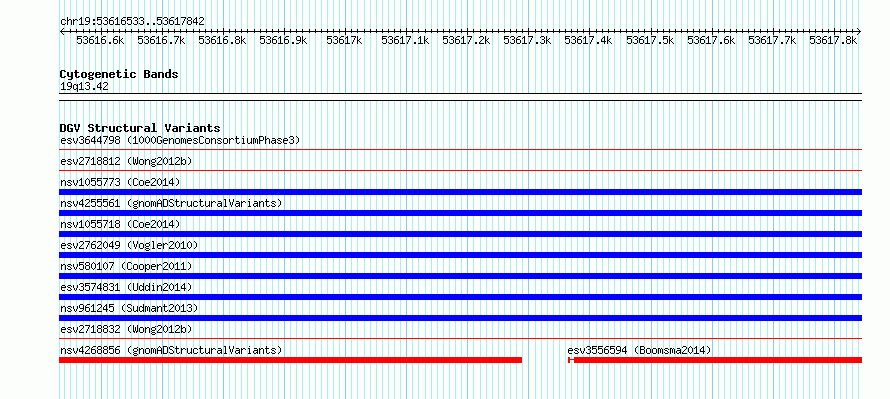The width and height of the screenshot is (890, 399).
Task: Click the 53616.8k ruler tick label
Action: [x=222, y=40]
